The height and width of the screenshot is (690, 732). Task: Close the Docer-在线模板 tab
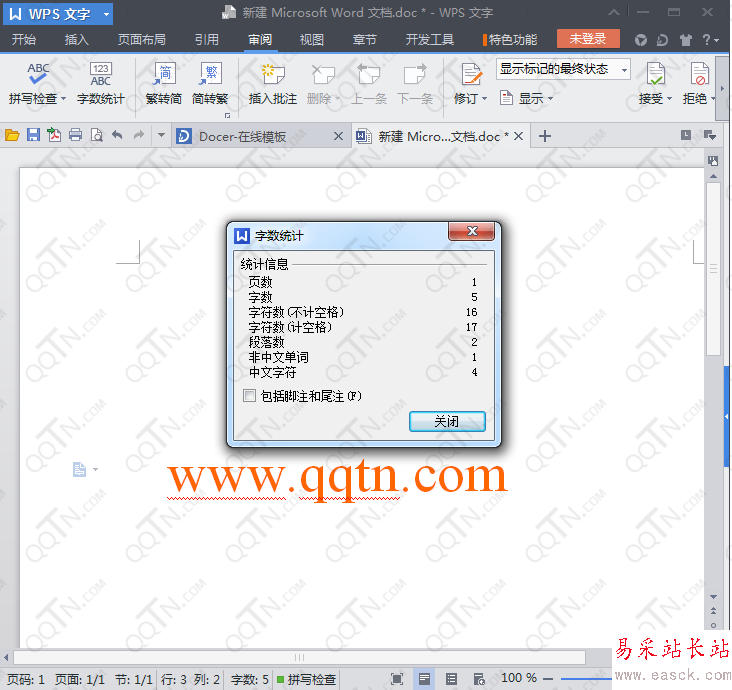(338, 136)
